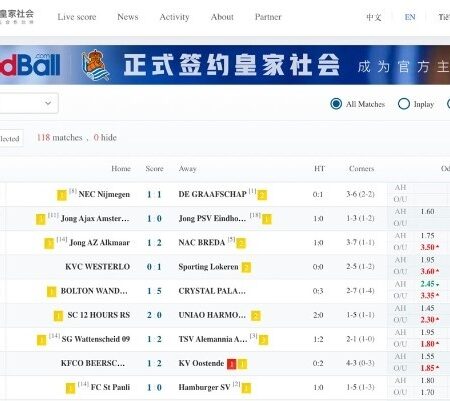
Task: Click the Corners column header
Action: click(x=361, y=169)
